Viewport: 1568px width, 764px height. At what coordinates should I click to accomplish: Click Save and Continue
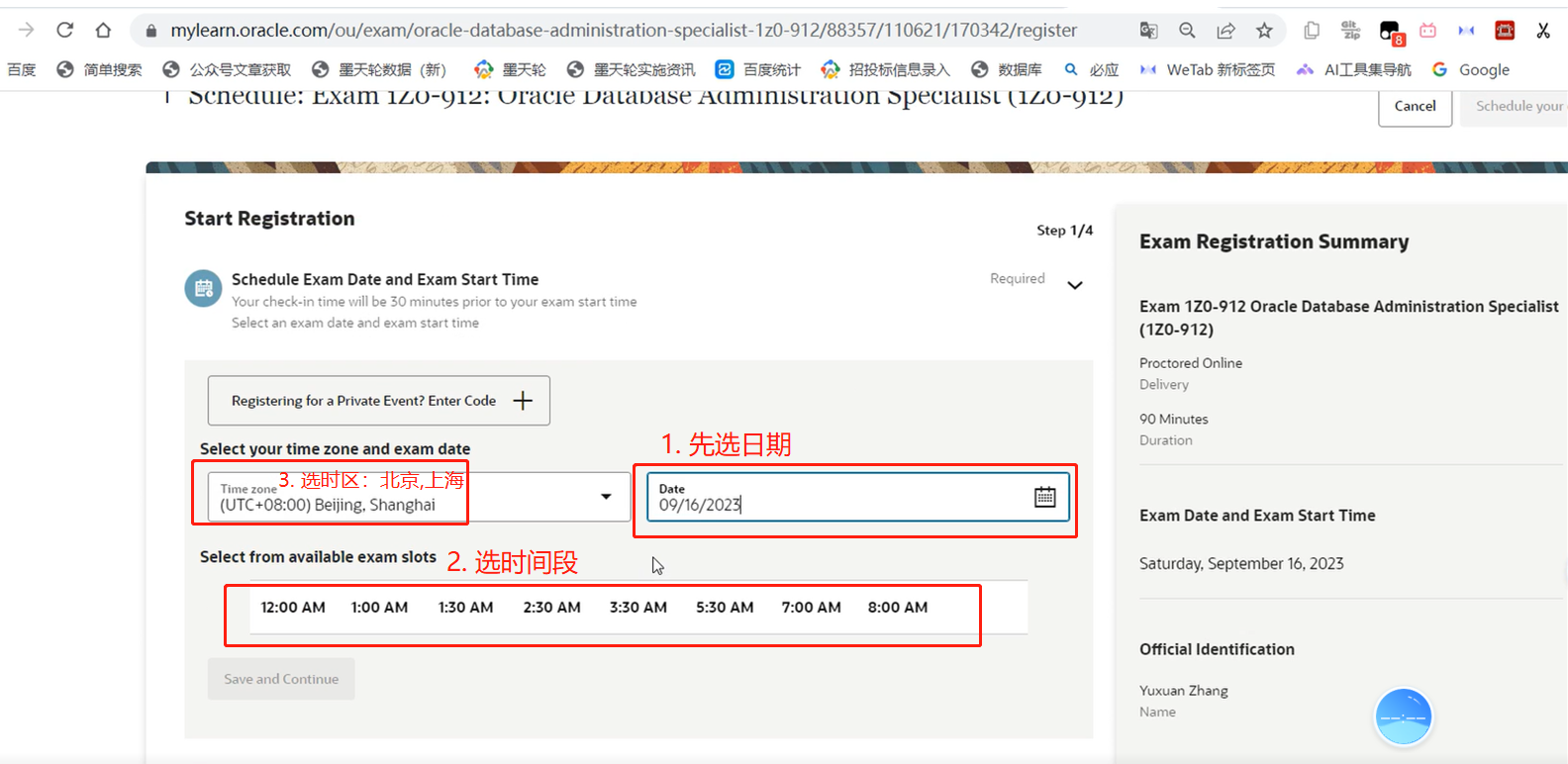tap(281, 679)
